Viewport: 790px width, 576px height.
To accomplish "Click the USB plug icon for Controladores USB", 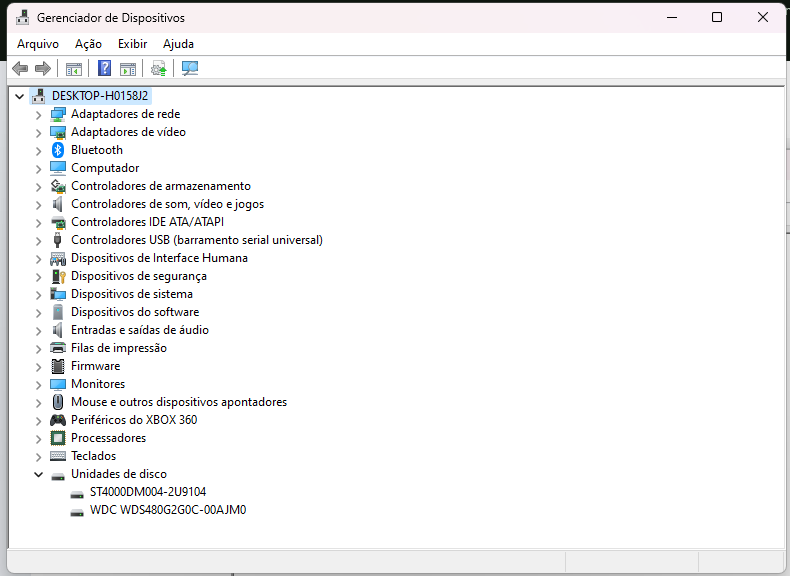I will 58,240.
